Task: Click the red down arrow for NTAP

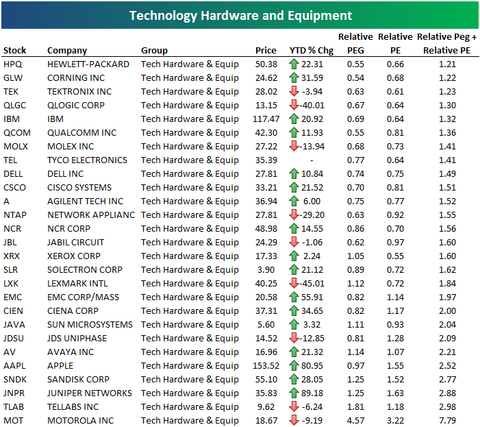Action: tap(294, 215)
